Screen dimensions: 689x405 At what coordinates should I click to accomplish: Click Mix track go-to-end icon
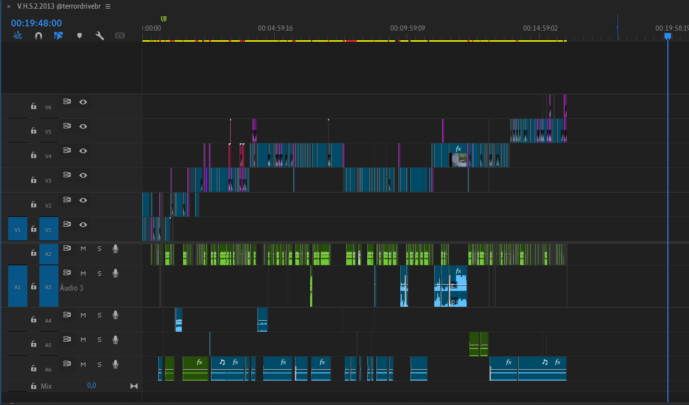pos(134,386)
